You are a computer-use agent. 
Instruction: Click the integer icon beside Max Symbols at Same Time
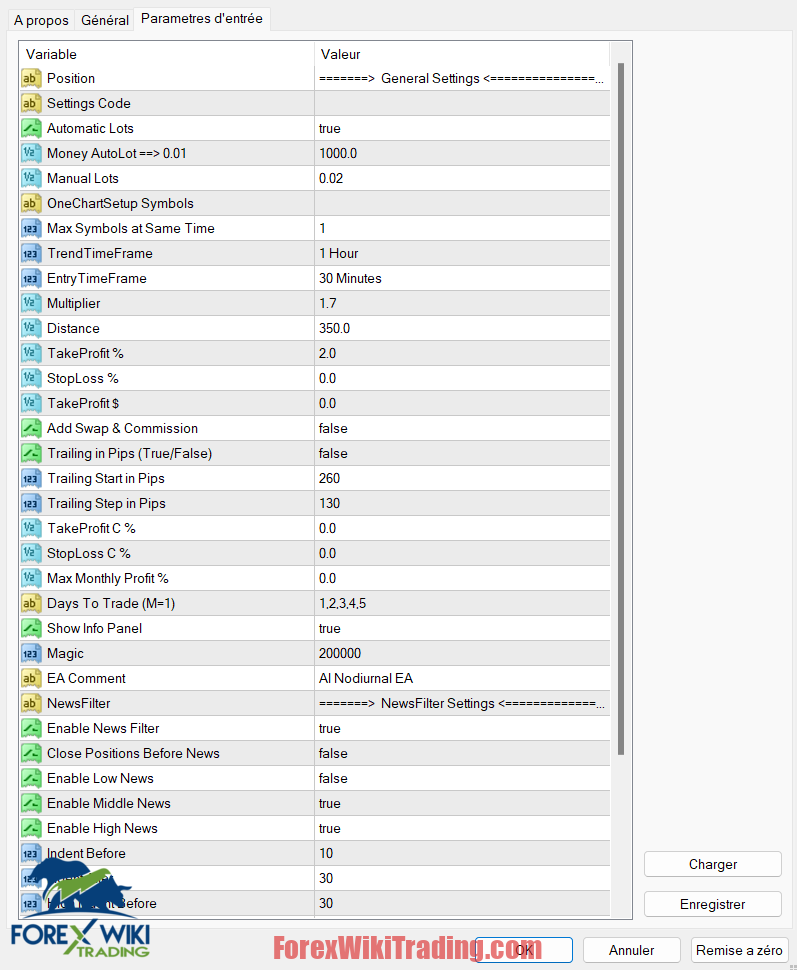click(x=31, y=228)
